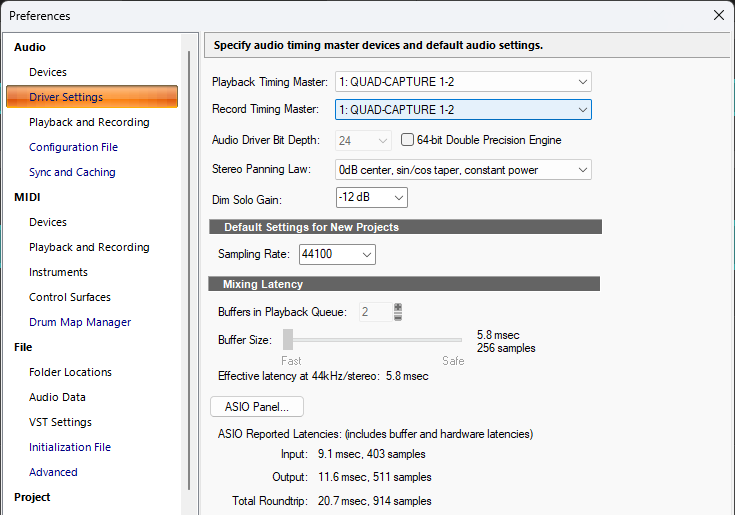Open Dim Solo Gain dropdown
The height and width of the screenshot is (515, 735).
click(x=372, y=197)
